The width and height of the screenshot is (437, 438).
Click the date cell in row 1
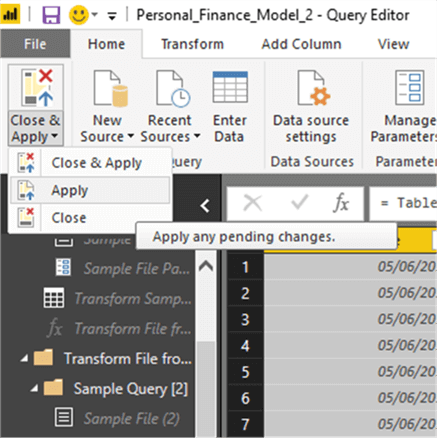click(350, 267)
